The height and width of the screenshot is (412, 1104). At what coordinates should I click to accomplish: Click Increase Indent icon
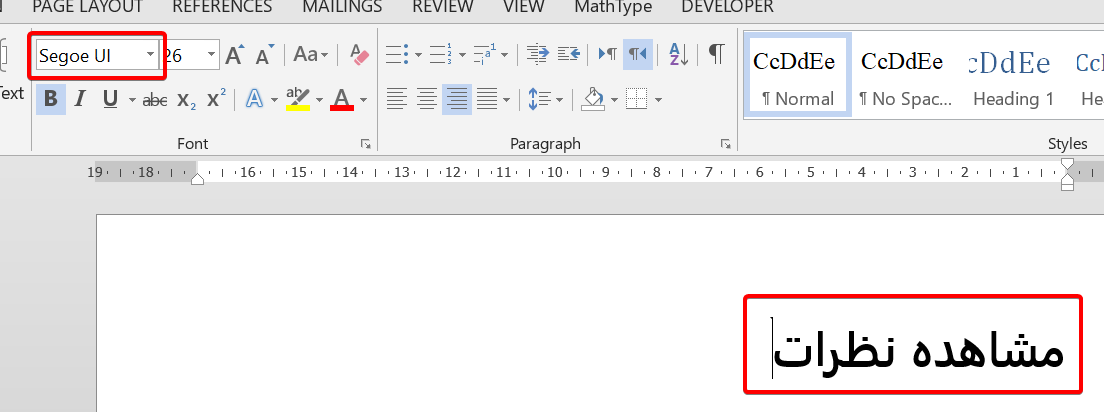(568, 54)
